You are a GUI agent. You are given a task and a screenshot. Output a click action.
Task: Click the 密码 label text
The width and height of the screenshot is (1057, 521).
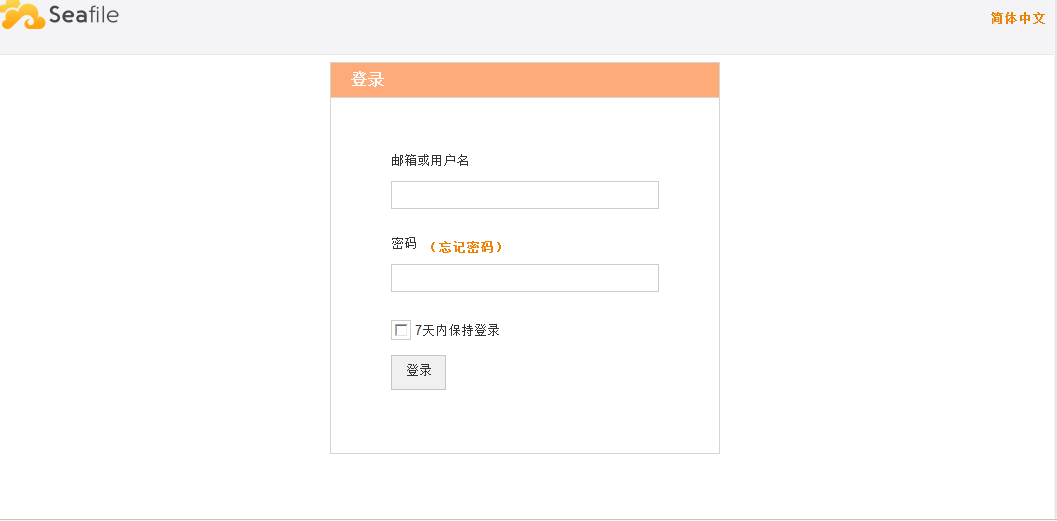point(403,243)
